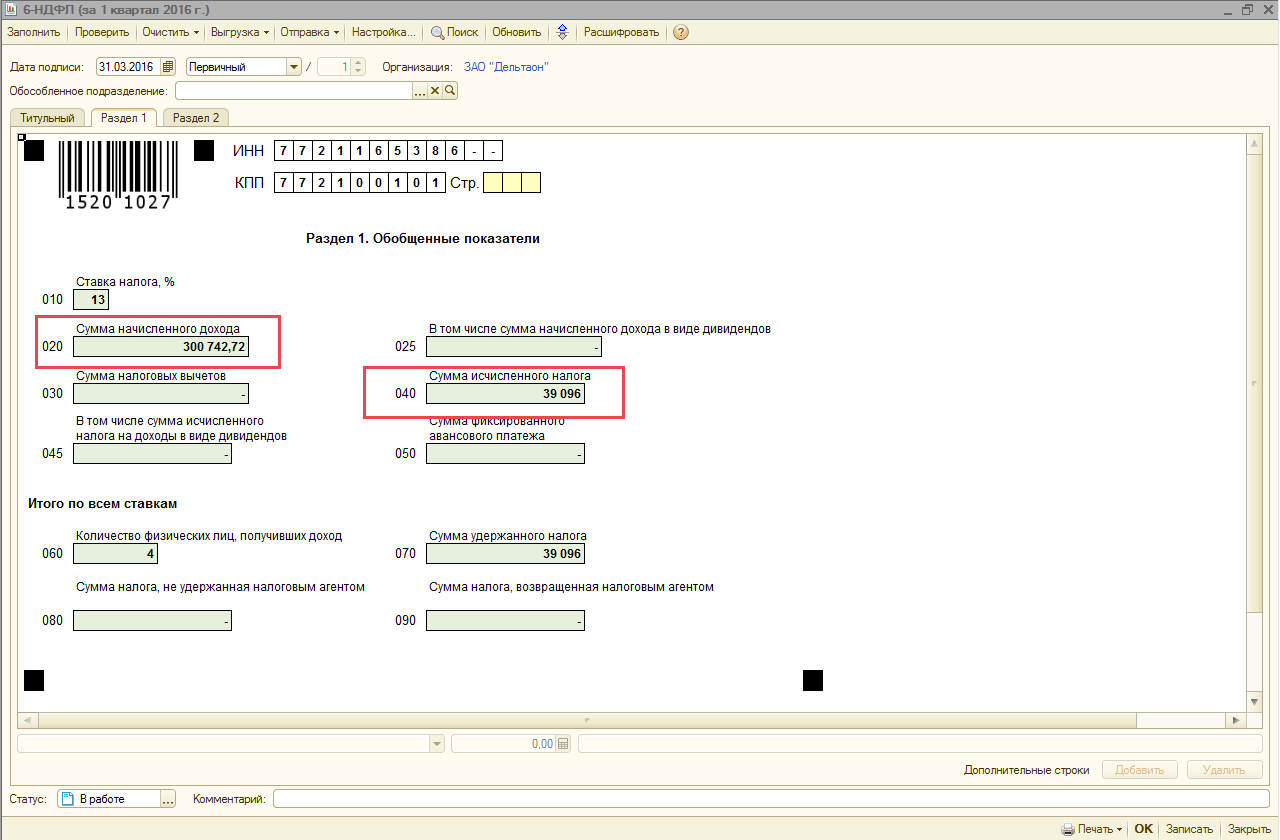Click the OK button
This screenshot has width=1280, height=840.
tap(1143, 829)
